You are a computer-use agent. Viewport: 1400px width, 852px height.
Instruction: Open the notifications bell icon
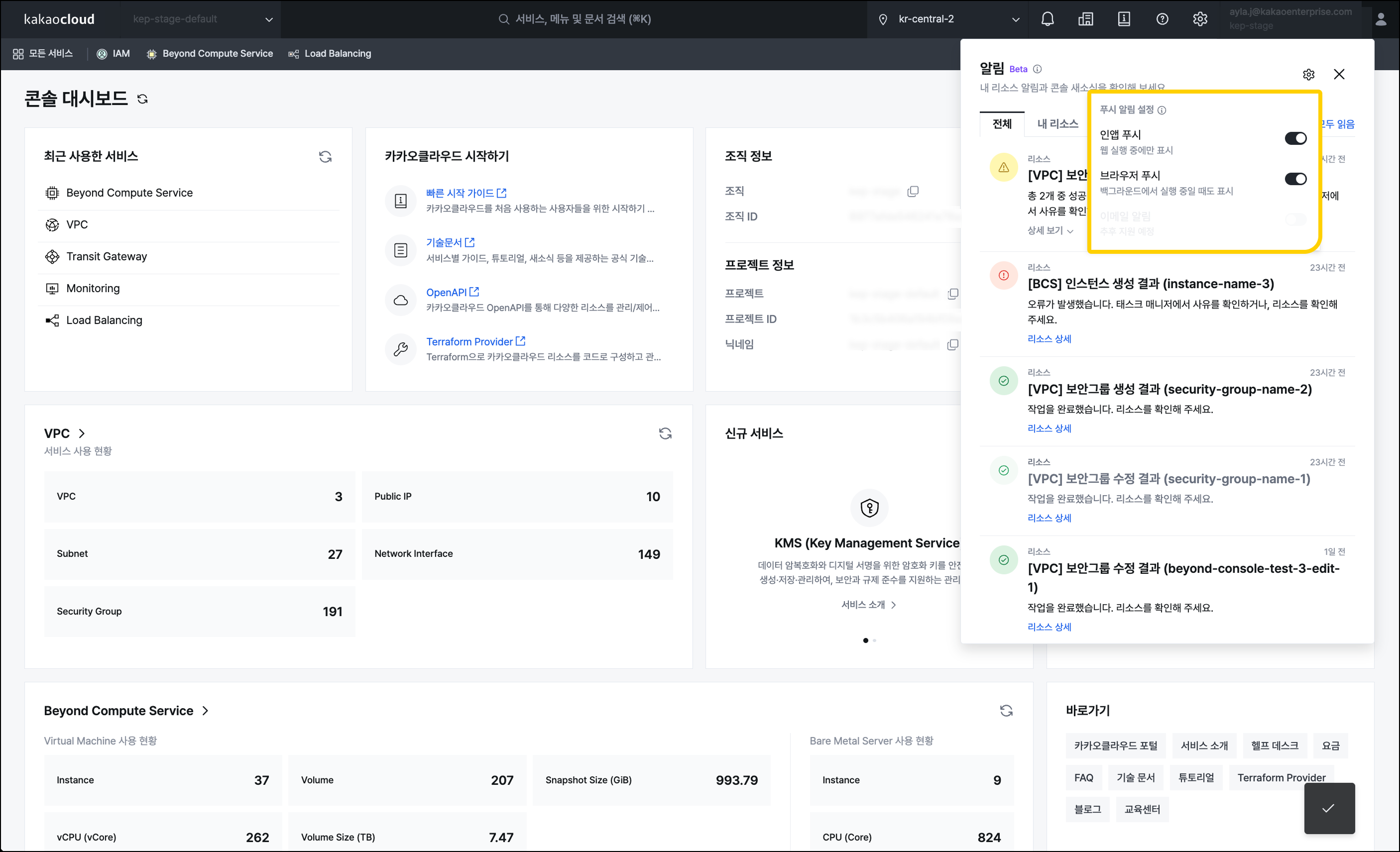tap(1047, 19)
